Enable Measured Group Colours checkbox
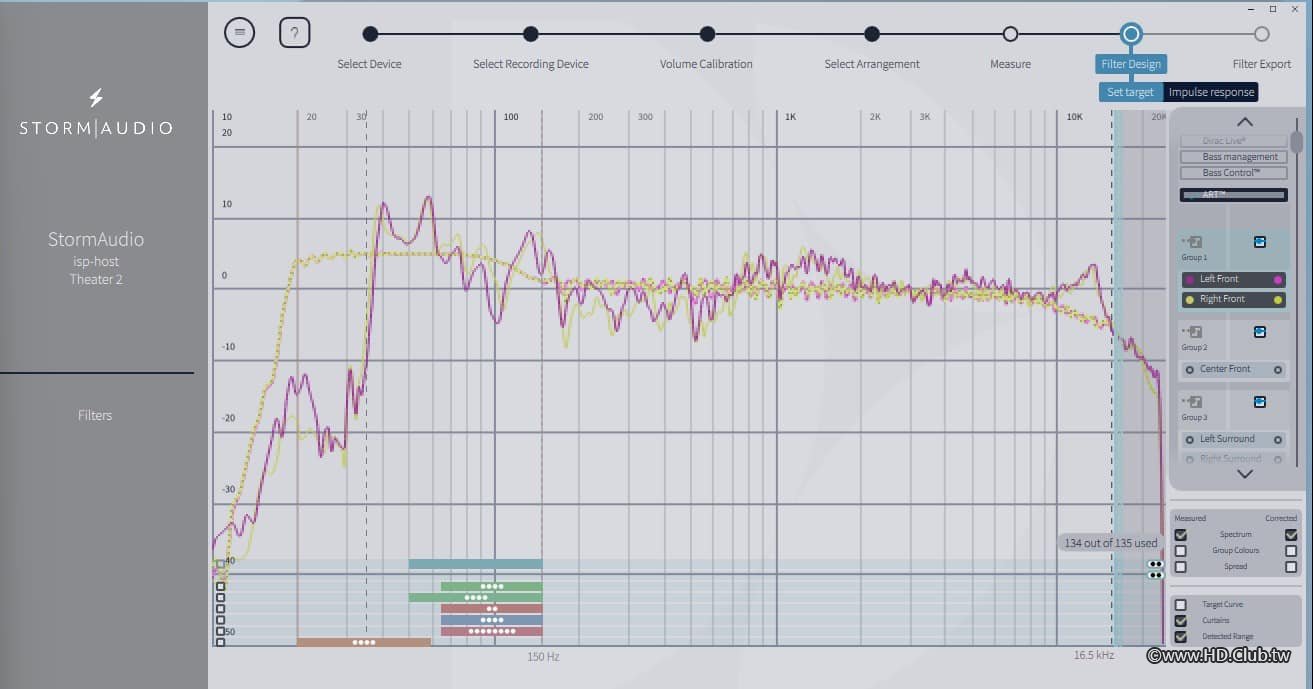Image resolution: width=1313 pixels, height=689 pixels. pyautogui.click(x=1181, y=551)
